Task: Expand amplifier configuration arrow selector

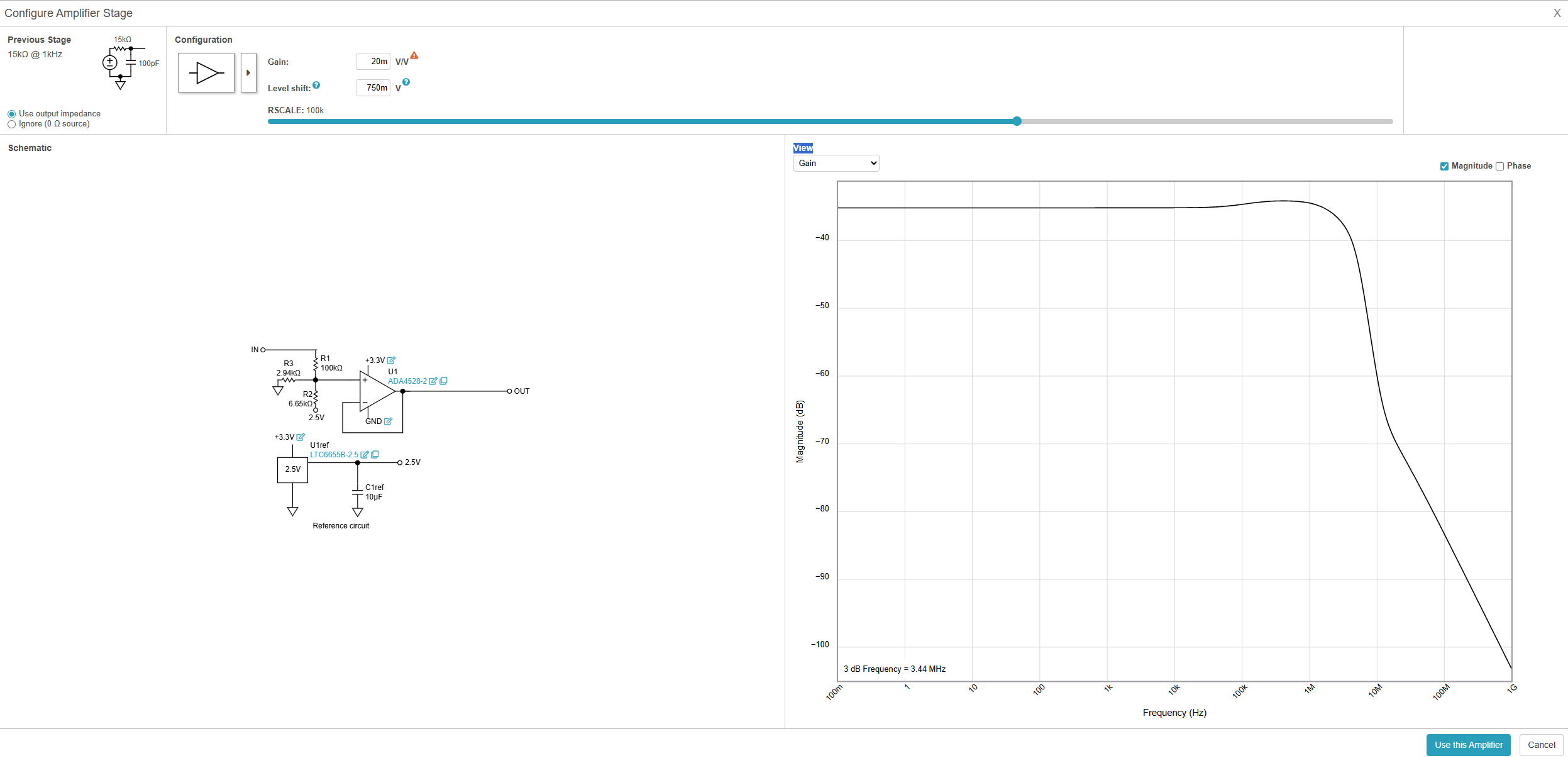Action: (x=248, y=73)
